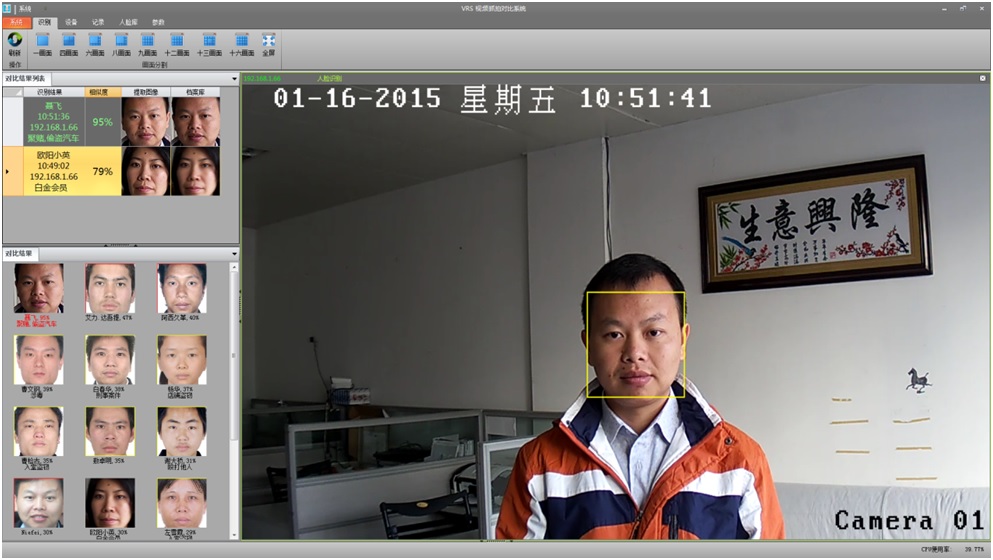The height and width of the screenshot is (560, 993).
Task: Open the 系统 orange tab
Action: point(16,22)
